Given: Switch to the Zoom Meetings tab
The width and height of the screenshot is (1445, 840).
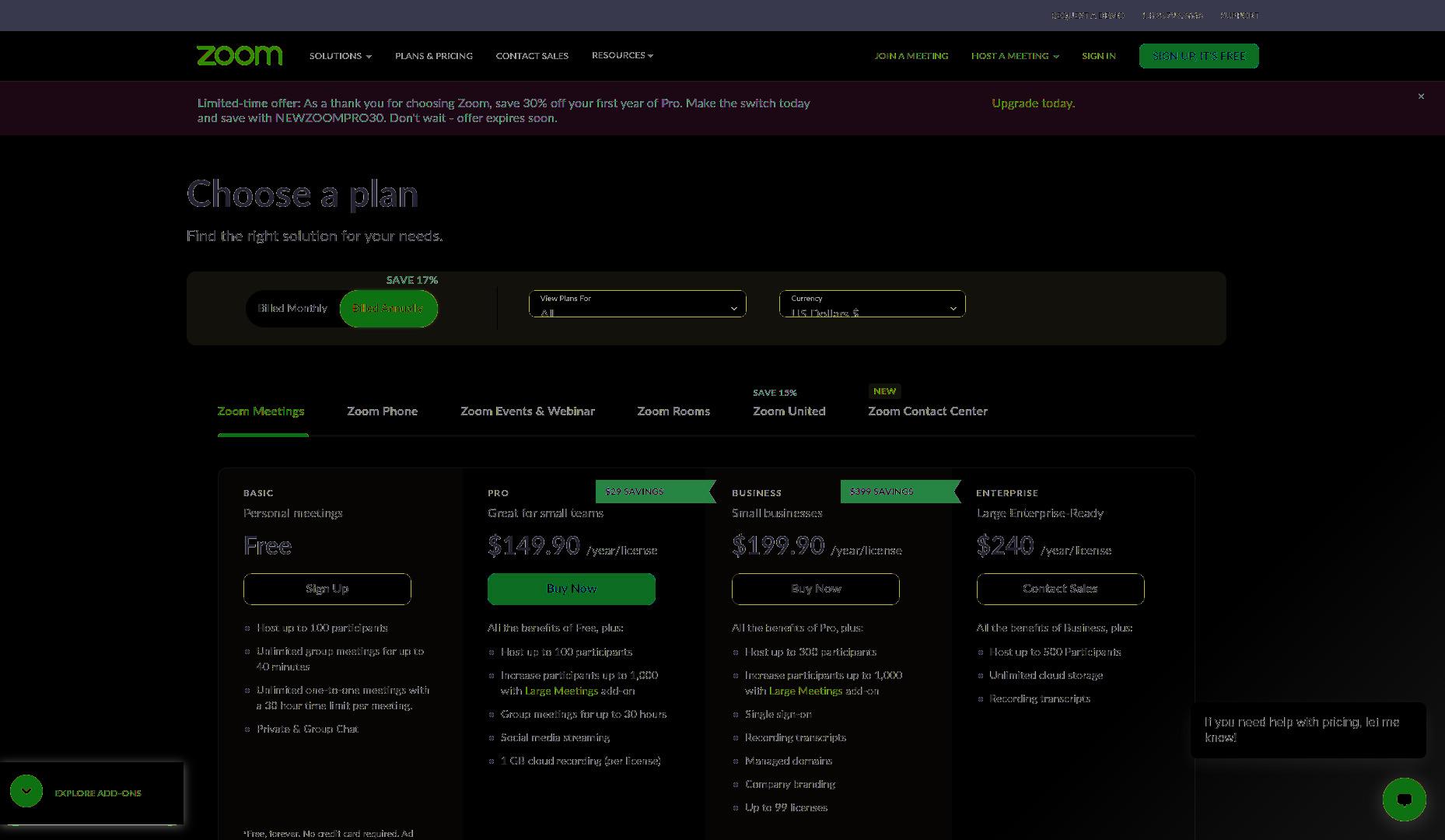Looking at the screenshot, I should 261,411.
